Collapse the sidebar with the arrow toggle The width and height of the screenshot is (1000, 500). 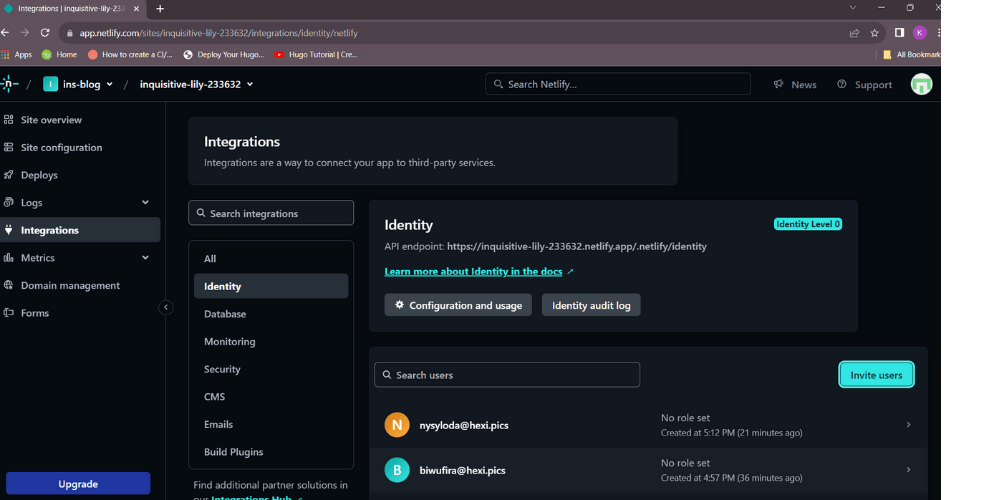(x=166, y=307)
